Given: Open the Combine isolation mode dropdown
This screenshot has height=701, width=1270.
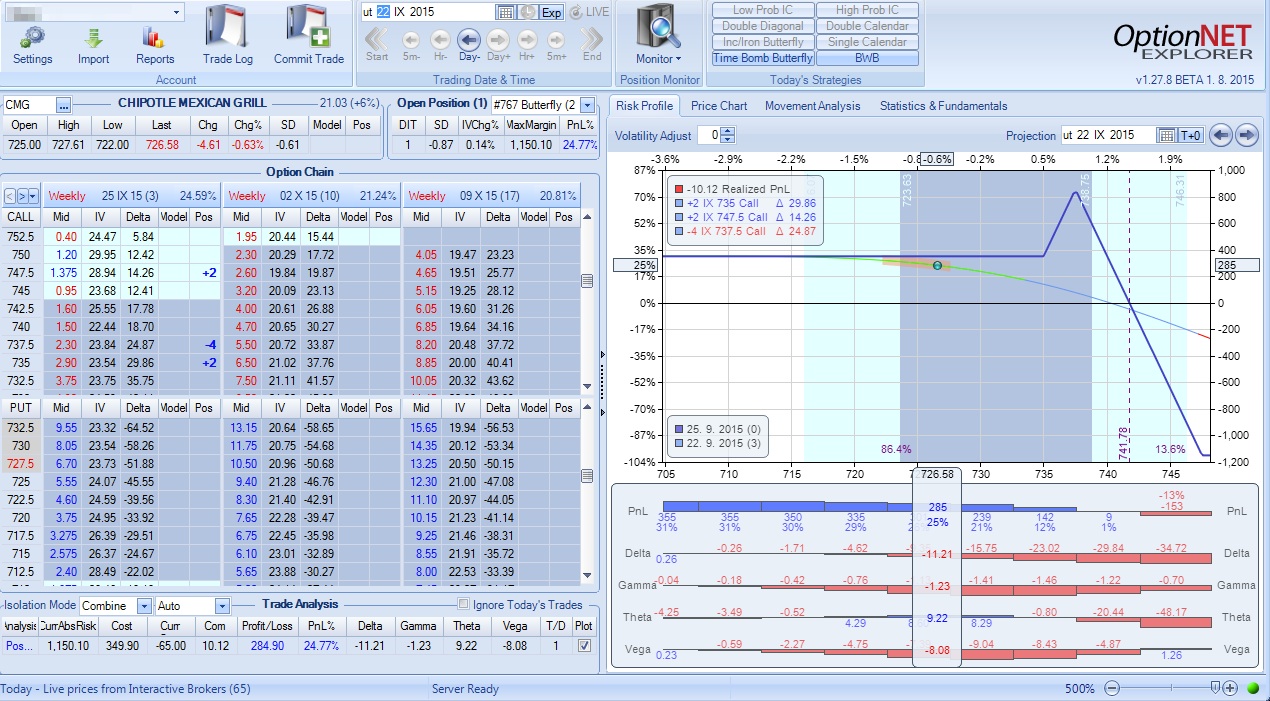Looking at the screenshot, I should [x=144, y=606].
